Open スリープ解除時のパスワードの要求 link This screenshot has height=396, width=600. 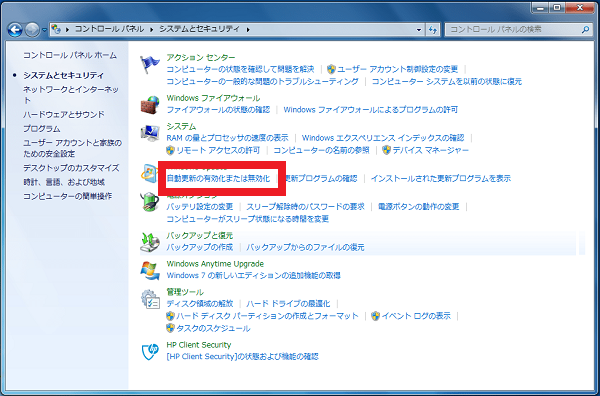click(305, 207)
